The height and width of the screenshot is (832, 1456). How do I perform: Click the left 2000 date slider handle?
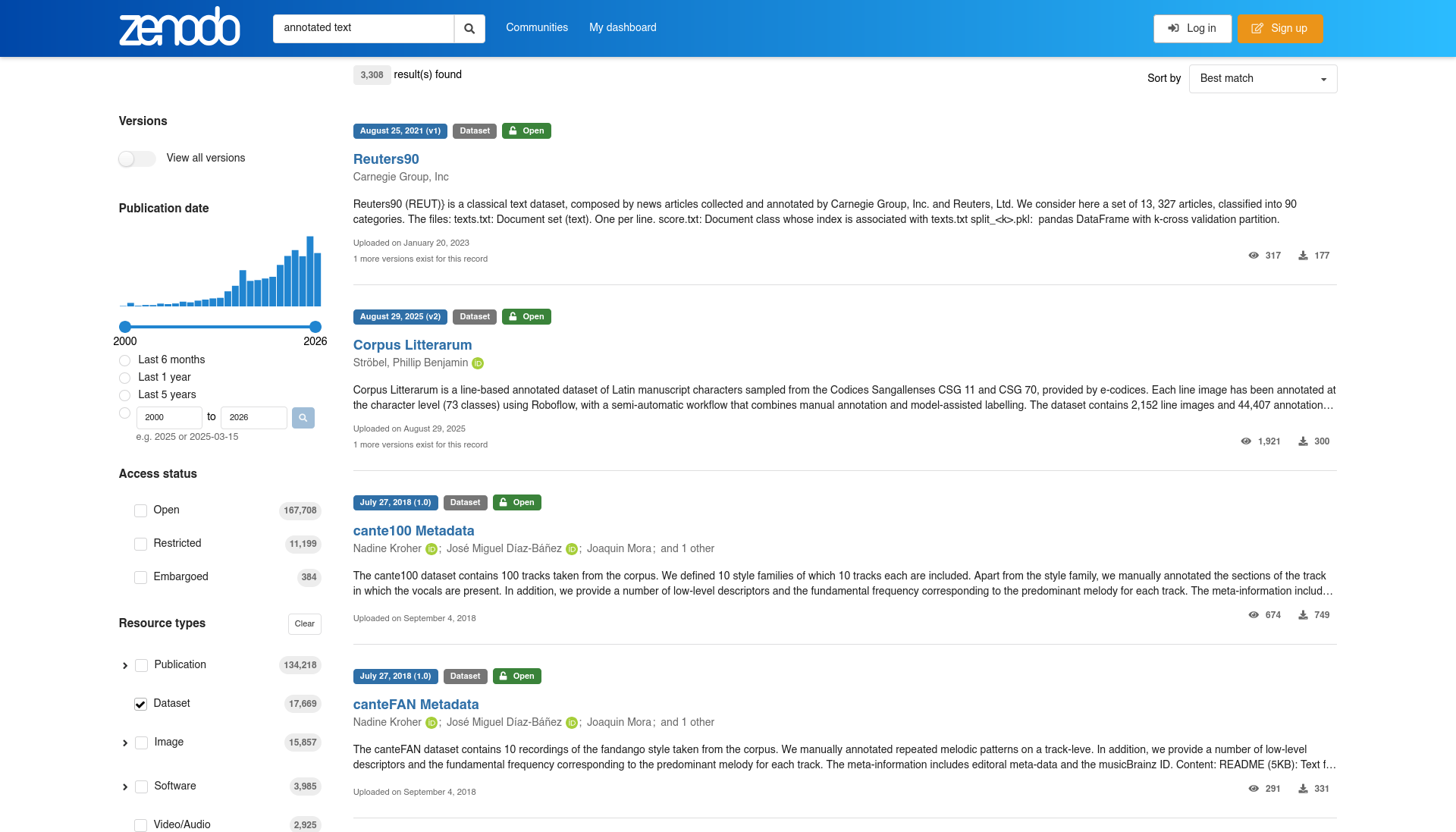(x=125, y=327)
